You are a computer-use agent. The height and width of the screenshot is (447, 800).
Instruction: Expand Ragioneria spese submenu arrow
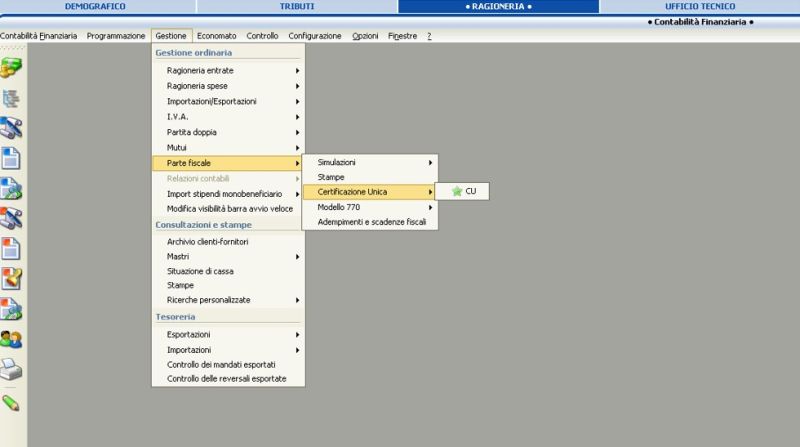297,86
